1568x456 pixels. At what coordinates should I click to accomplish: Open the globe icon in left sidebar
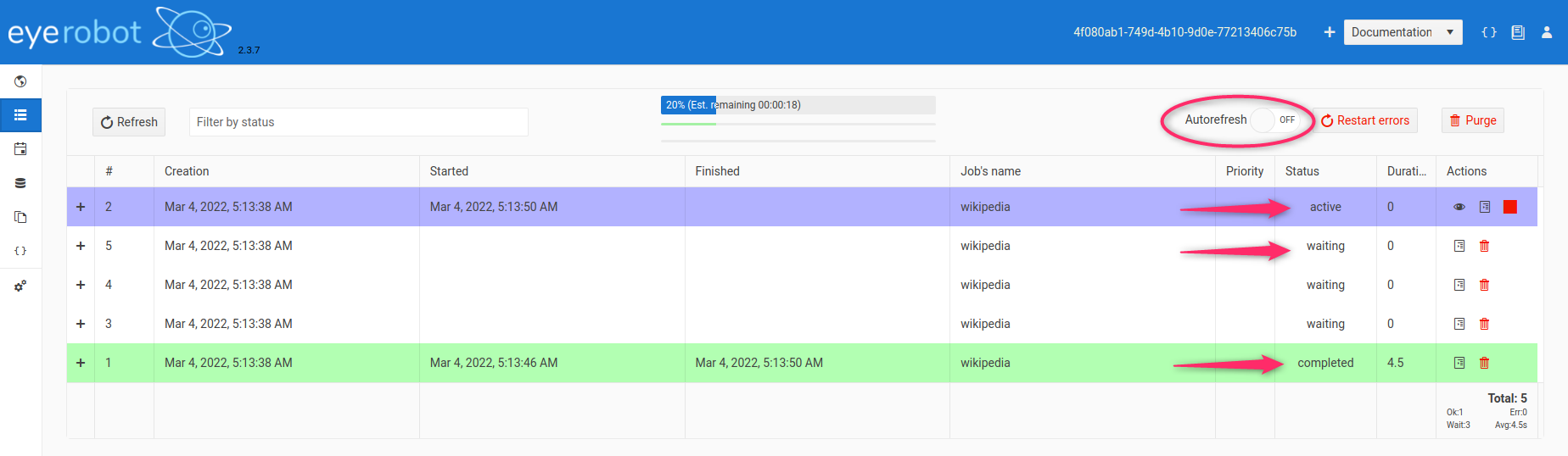pos(20,81)
